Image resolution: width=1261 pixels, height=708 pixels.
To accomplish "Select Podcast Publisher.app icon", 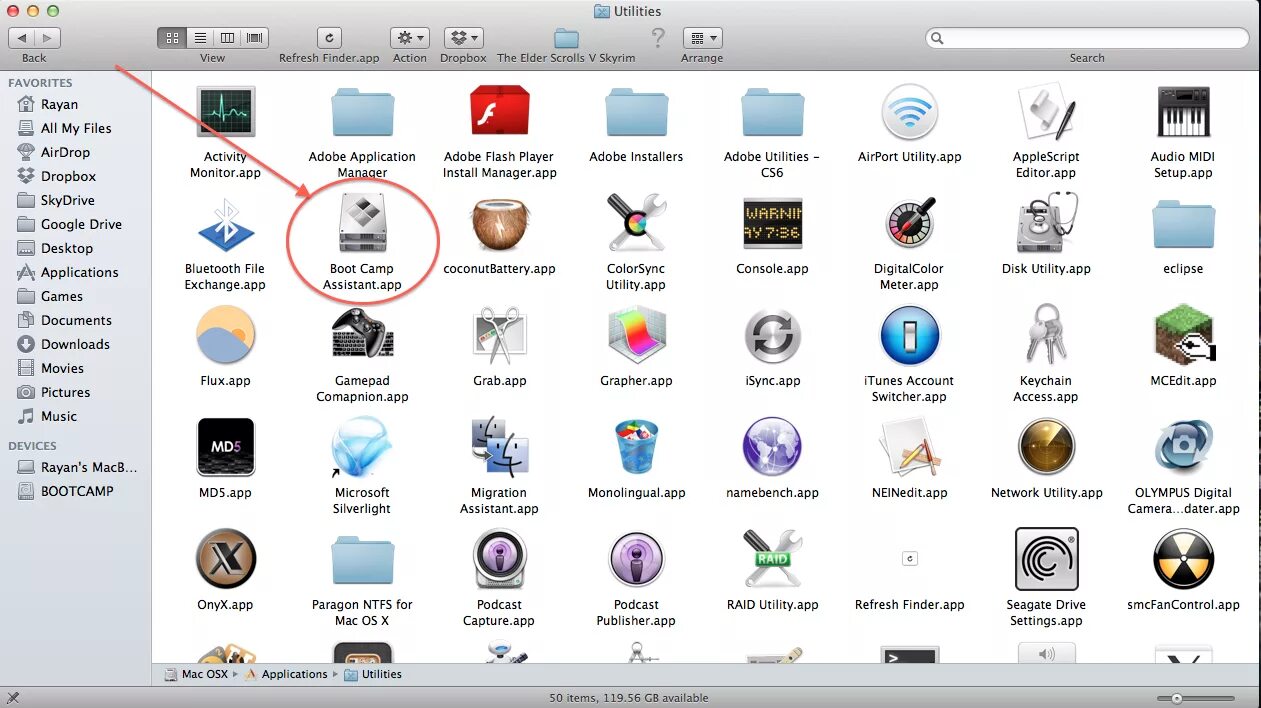I will tap(636, 560).
